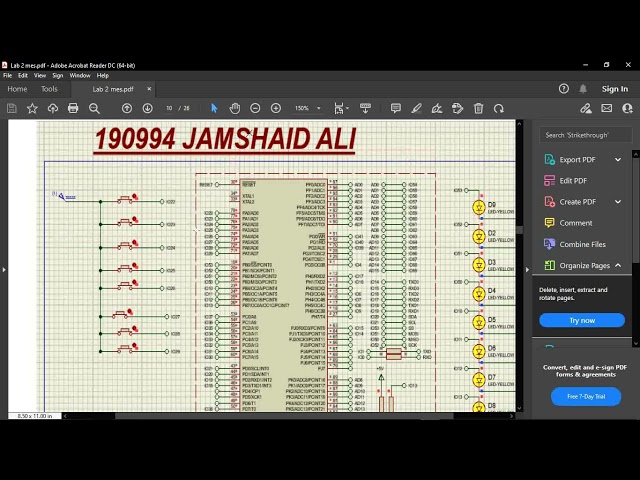640x480 pixels.
Task: Click the share link icon
Action: click(586, 108)
